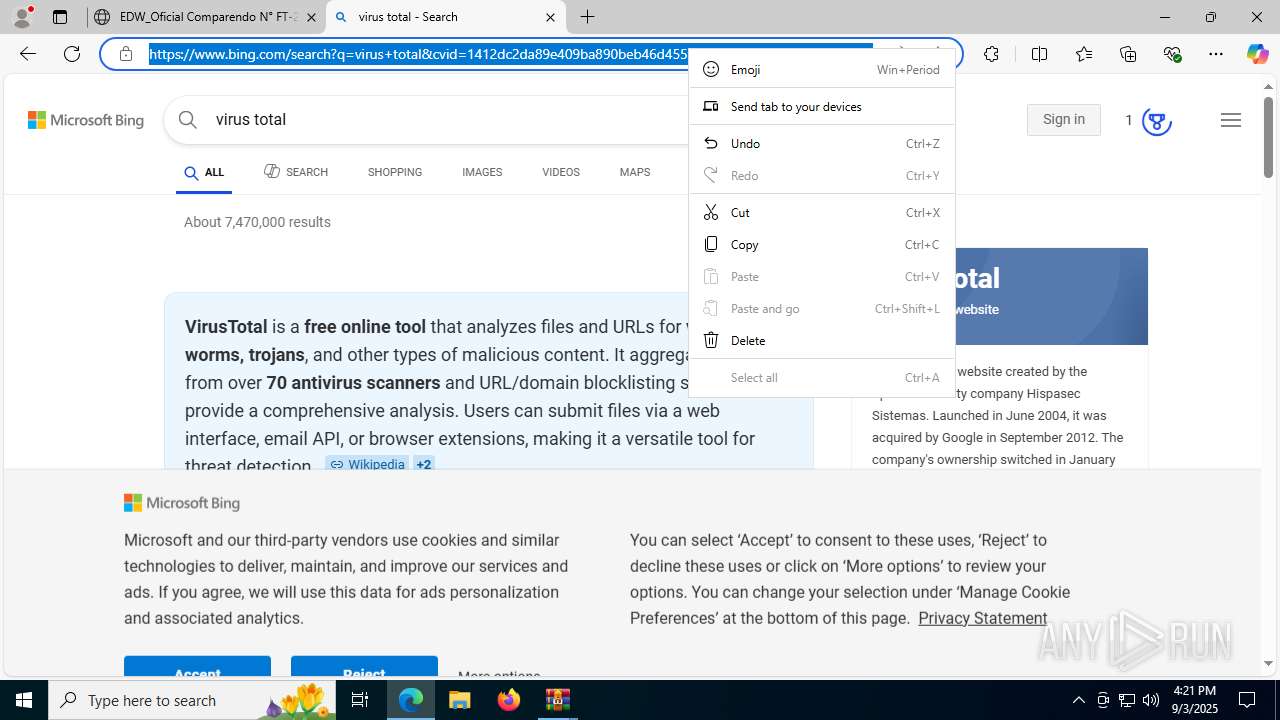Choose Cut in context menu

(x=822, y=212)
